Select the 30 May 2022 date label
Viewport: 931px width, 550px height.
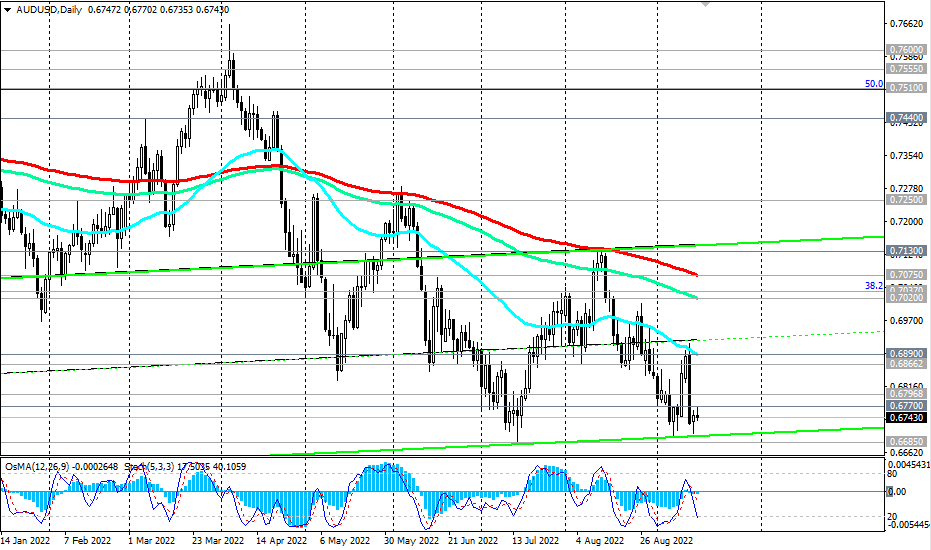[412, 539]
